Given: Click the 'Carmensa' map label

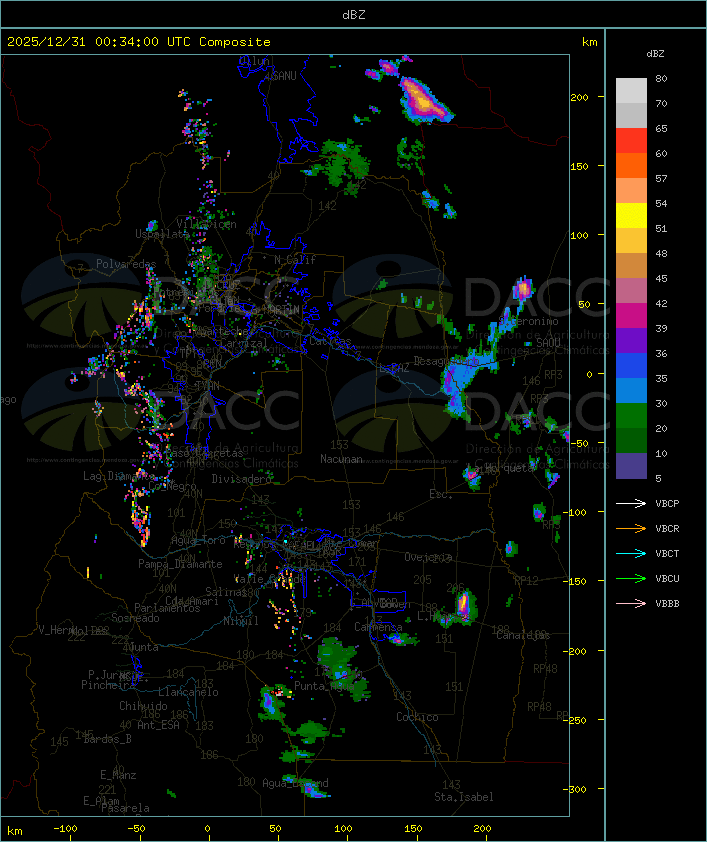Looking at the screenshot, I should pyautogui.click(x=378, y=627).
